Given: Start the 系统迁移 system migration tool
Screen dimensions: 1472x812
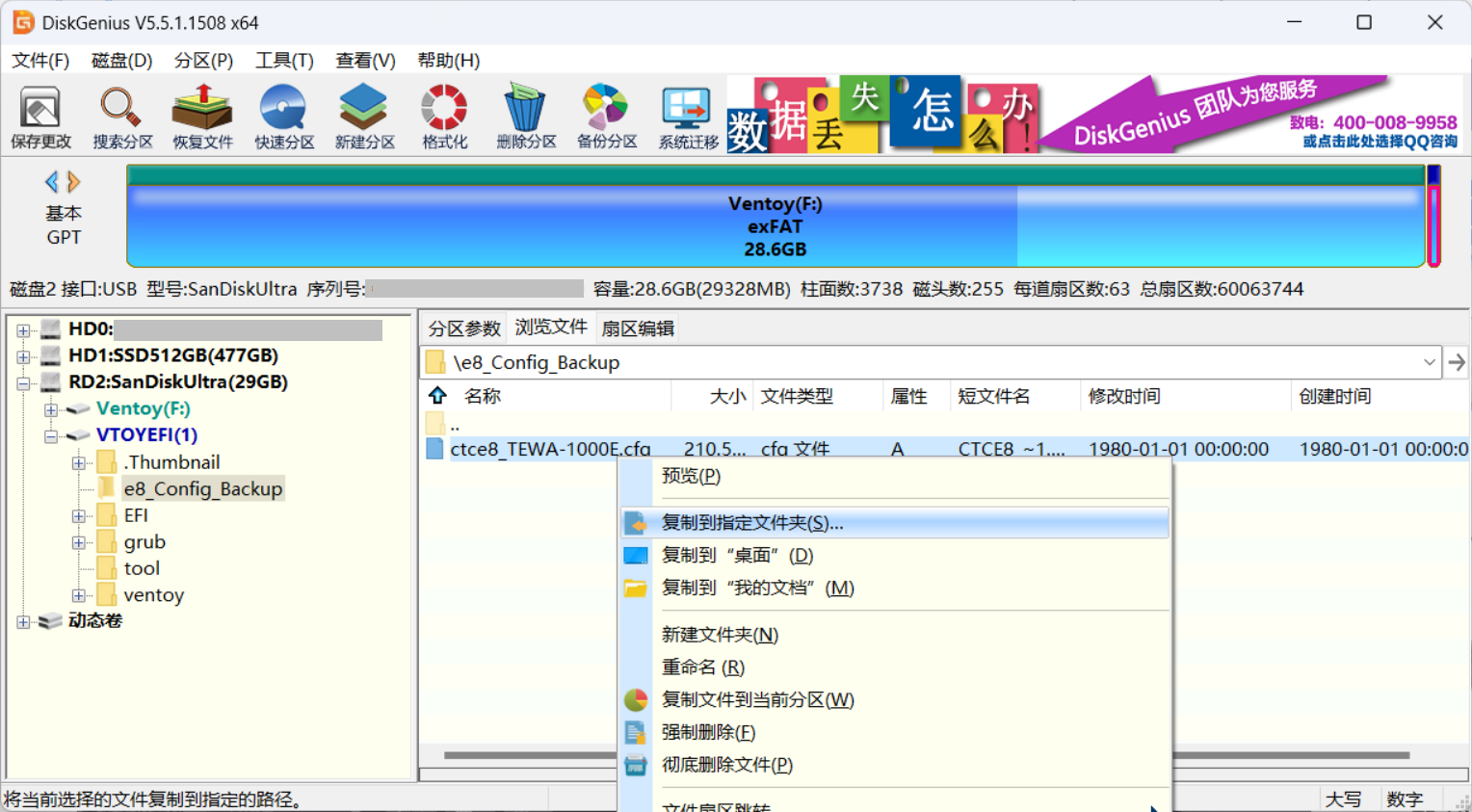Looking at the screenshot, I should 688,116.
